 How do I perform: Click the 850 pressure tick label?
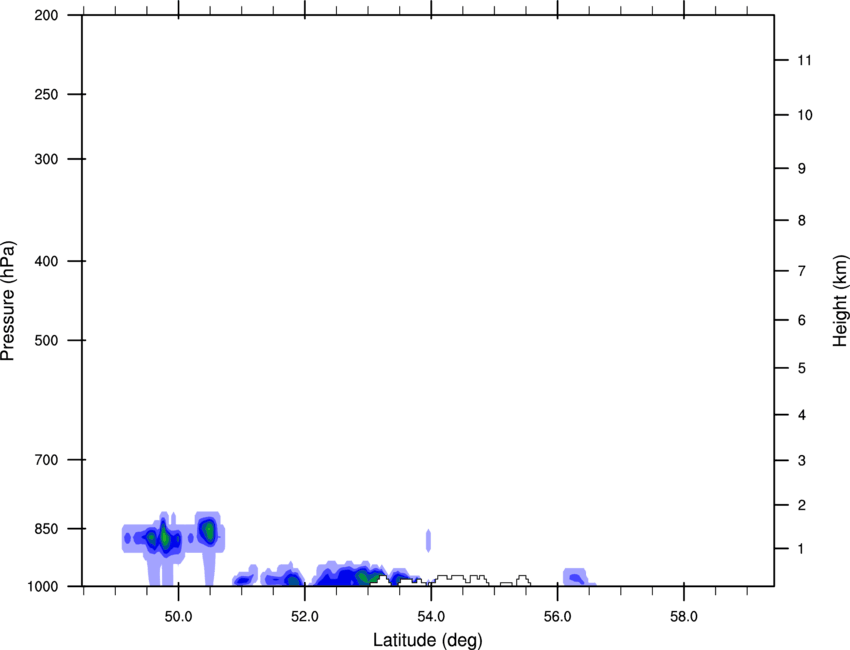click(x=46, y=529)
